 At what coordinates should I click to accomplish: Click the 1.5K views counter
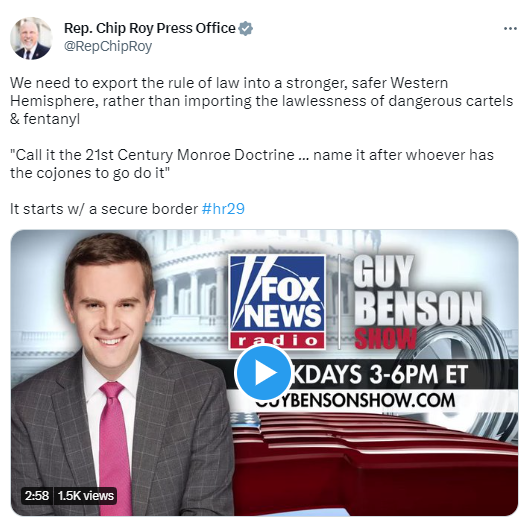[x=86, y=496]
